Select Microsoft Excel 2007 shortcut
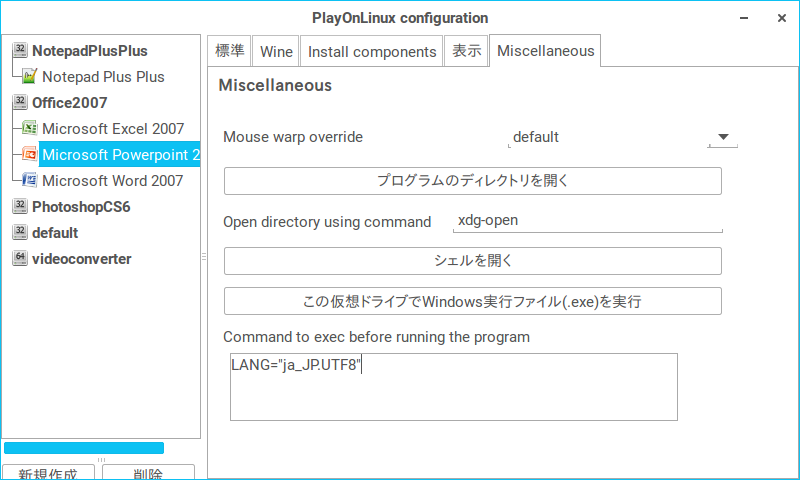This screenshot has width=800, height=480. (113, 129)
